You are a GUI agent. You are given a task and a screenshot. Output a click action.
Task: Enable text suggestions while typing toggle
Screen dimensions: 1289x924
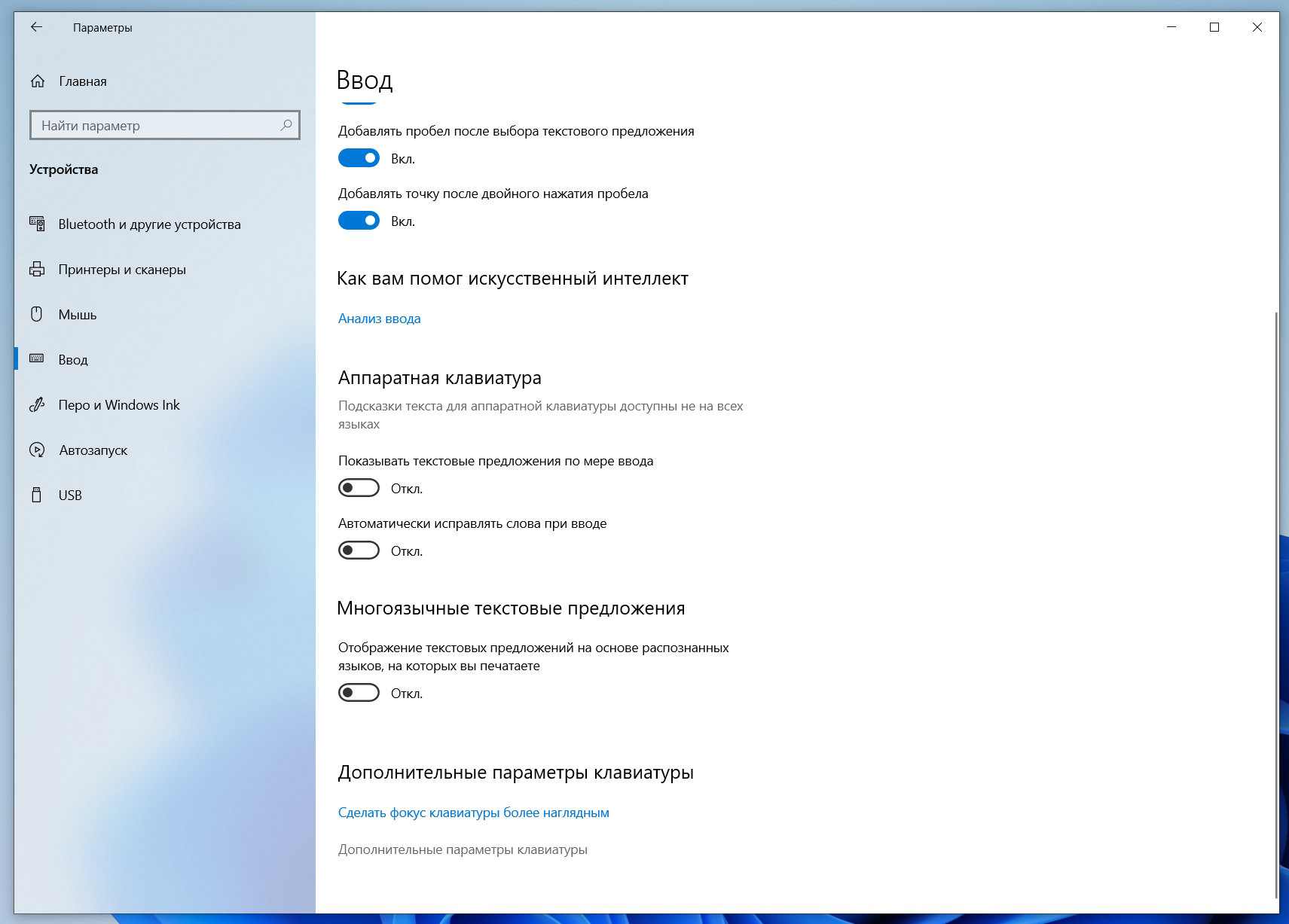359,488
